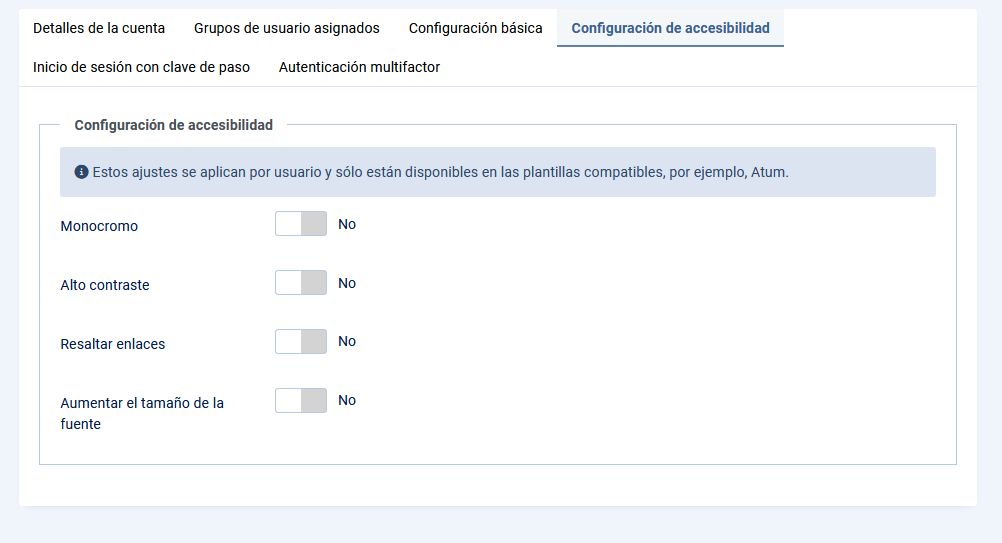Viewport: 1002px width, 543px height.
Task: Select the Configuración de accesibilidad tab
Action: click(670, 28)
